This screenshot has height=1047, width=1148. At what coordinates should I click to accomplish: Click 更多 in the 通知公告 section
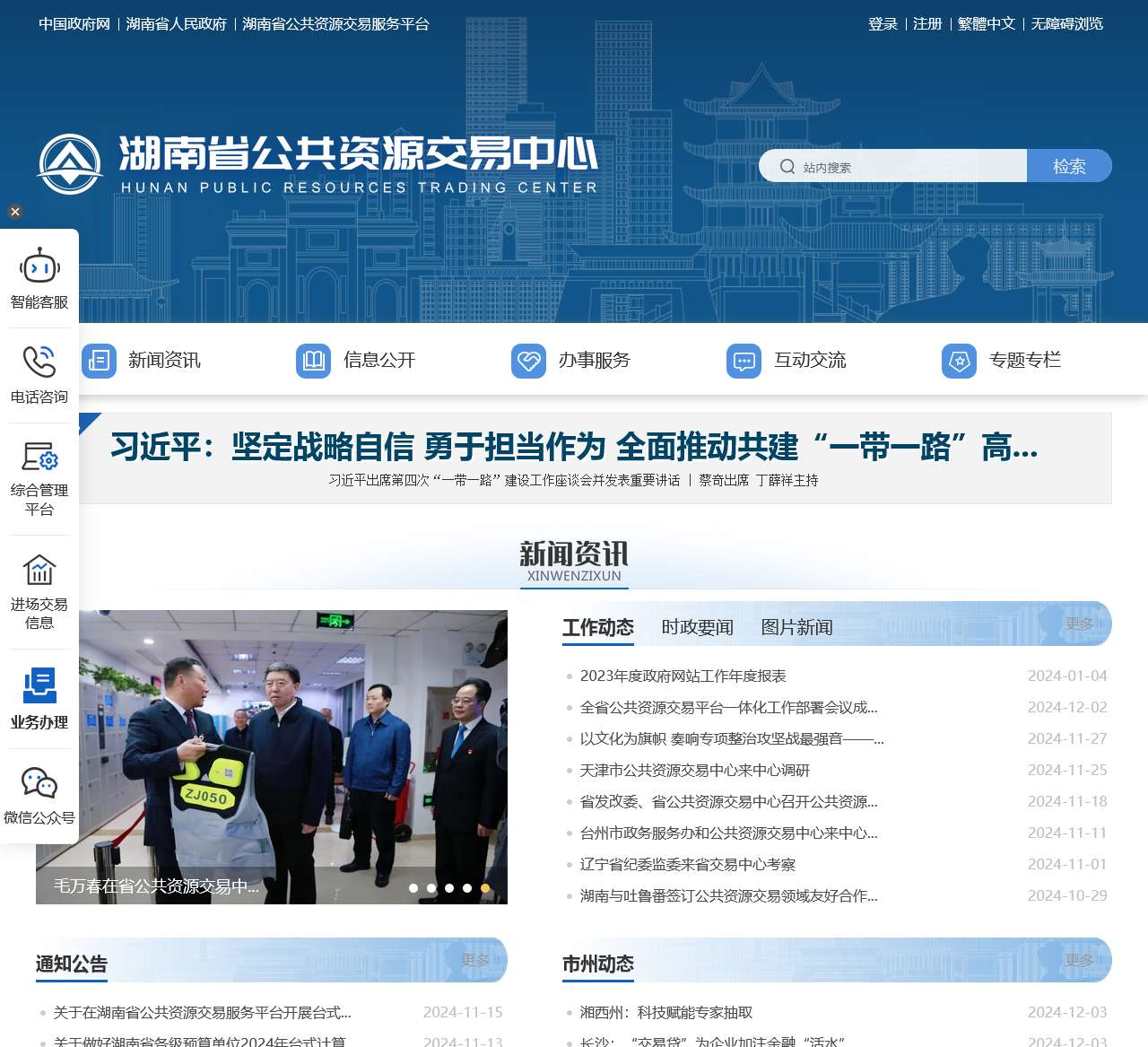[x=475, y=960]
